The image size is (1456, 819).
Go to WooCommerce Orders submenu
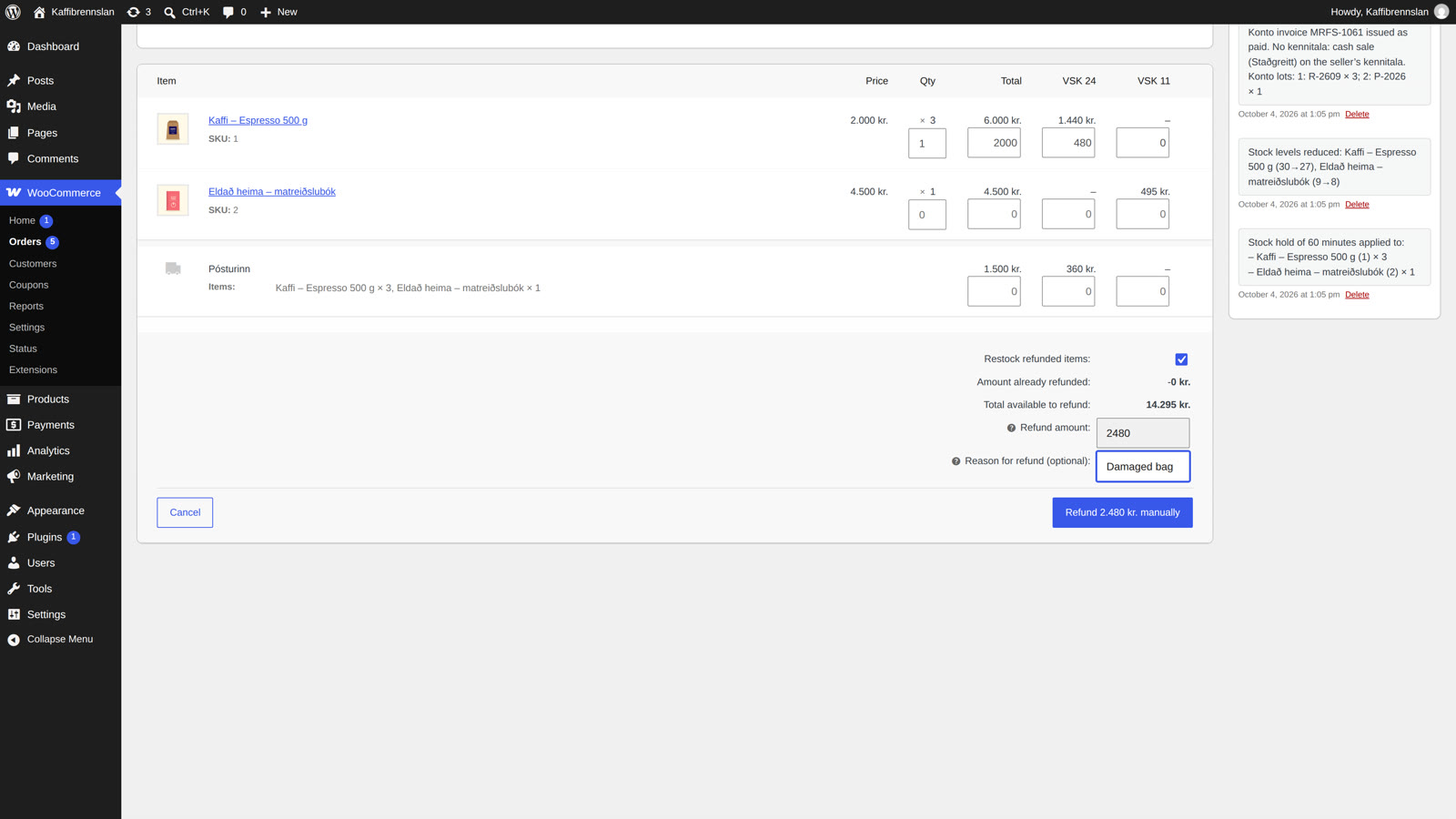tap(60, 242)
